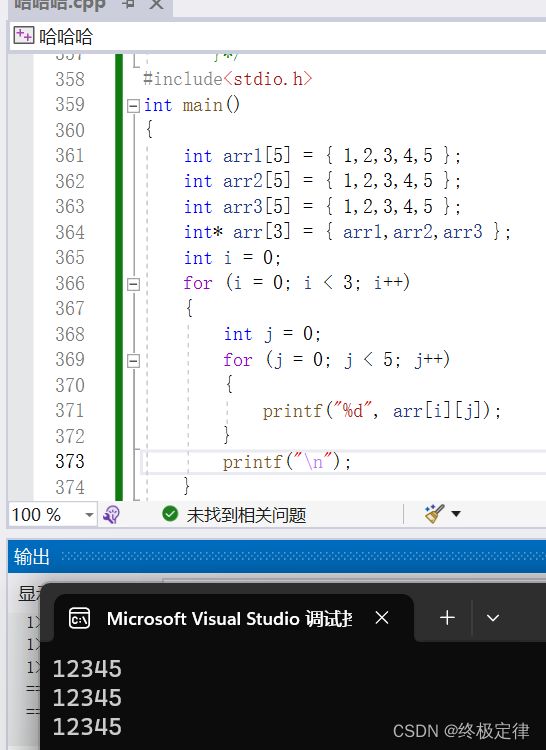The height and width of the screenshot is (750, 546).
Task: Click the 哈哈哈 project icon
Action: click(x=24, y=36)
